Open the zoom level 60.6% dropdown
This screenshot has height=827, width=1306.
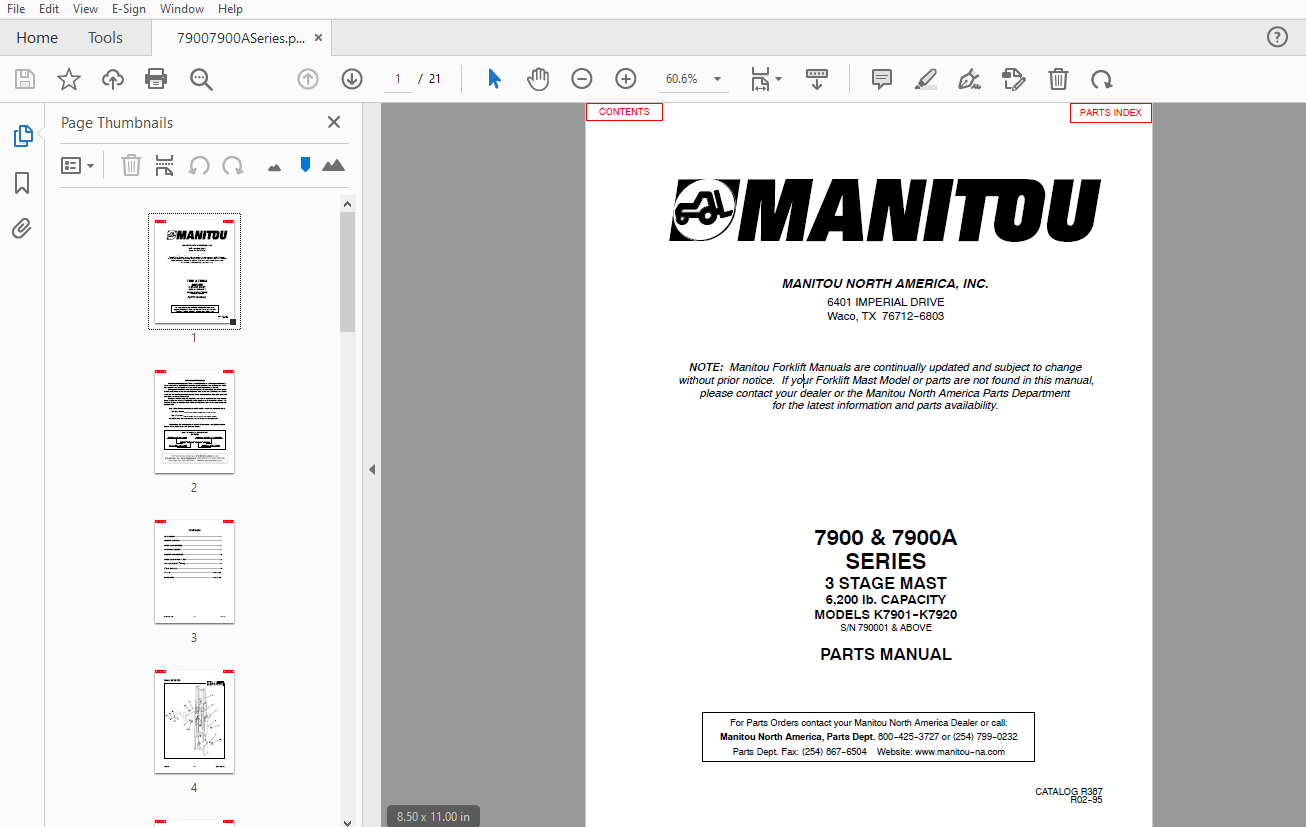click(694, 79)
